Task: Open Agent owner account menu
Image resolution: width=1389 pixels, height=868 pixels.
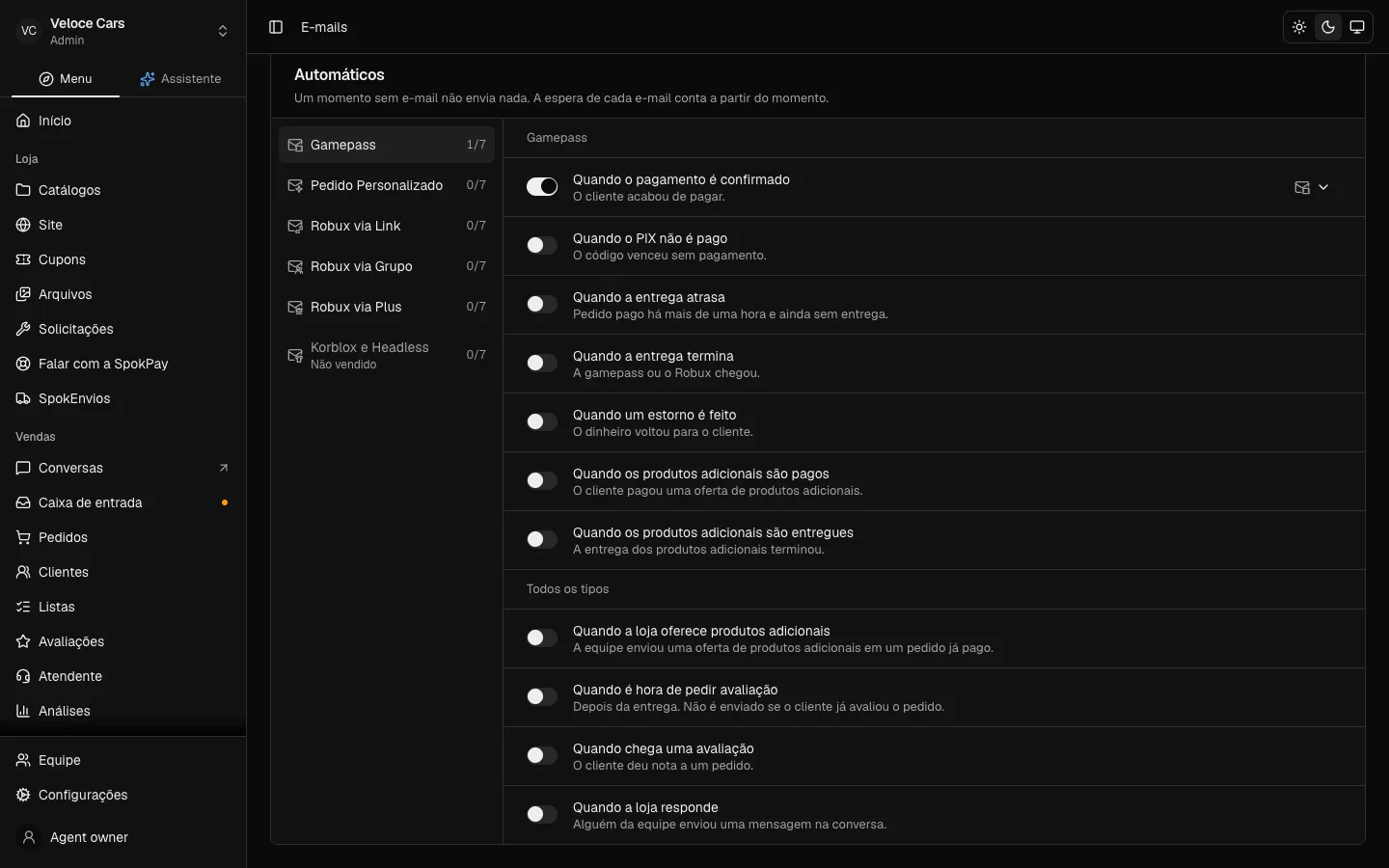Action: [123, 837]
